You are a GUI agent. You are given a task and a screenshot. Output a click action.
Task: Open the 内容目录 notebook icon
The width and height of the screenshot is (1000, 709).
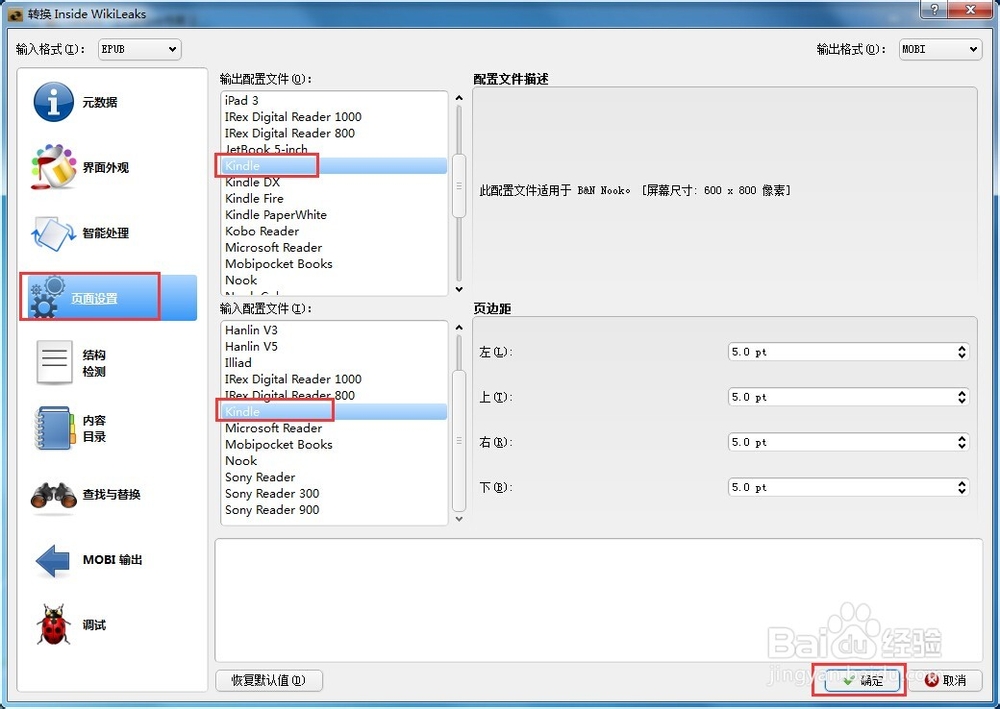pos(54,428)
